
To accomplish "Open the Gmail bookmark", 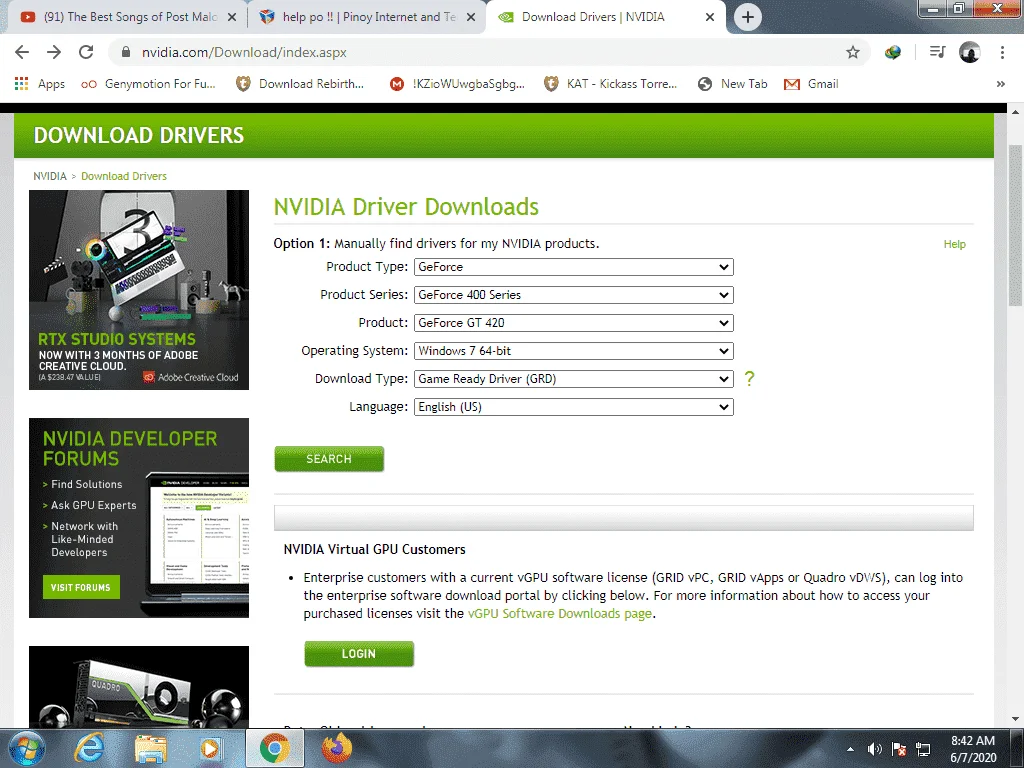I will [812, 84].
